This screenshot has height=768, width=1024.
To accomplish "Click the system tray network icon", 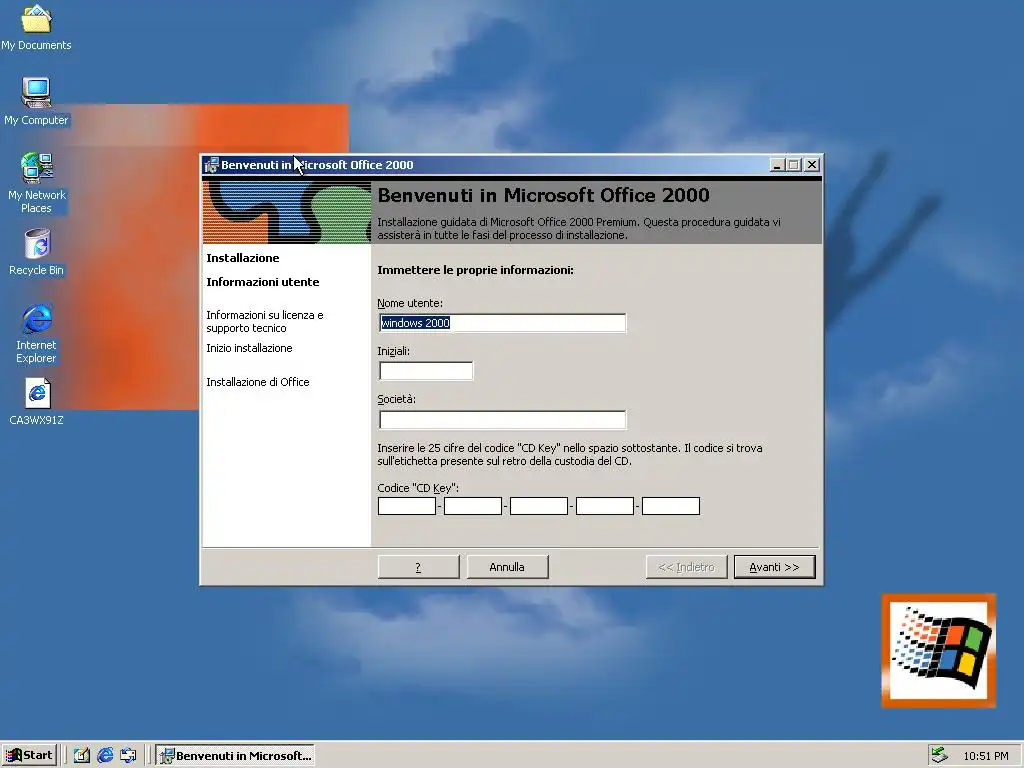I will point(939,755).
